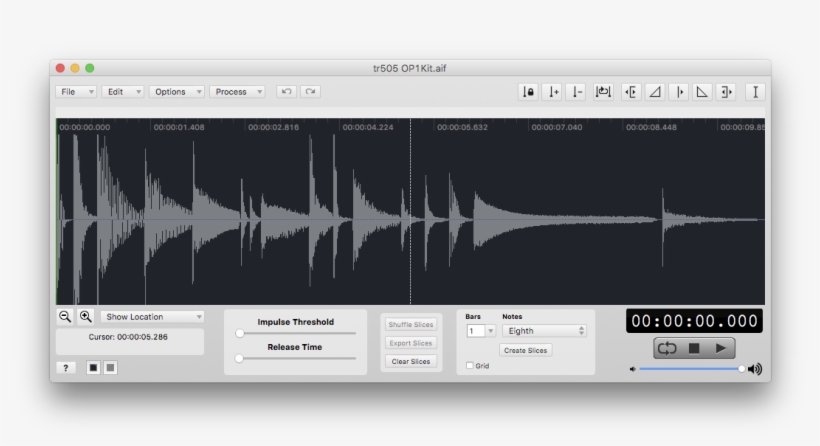Open the File menu
820x446 pixels.
click(76, 92)
